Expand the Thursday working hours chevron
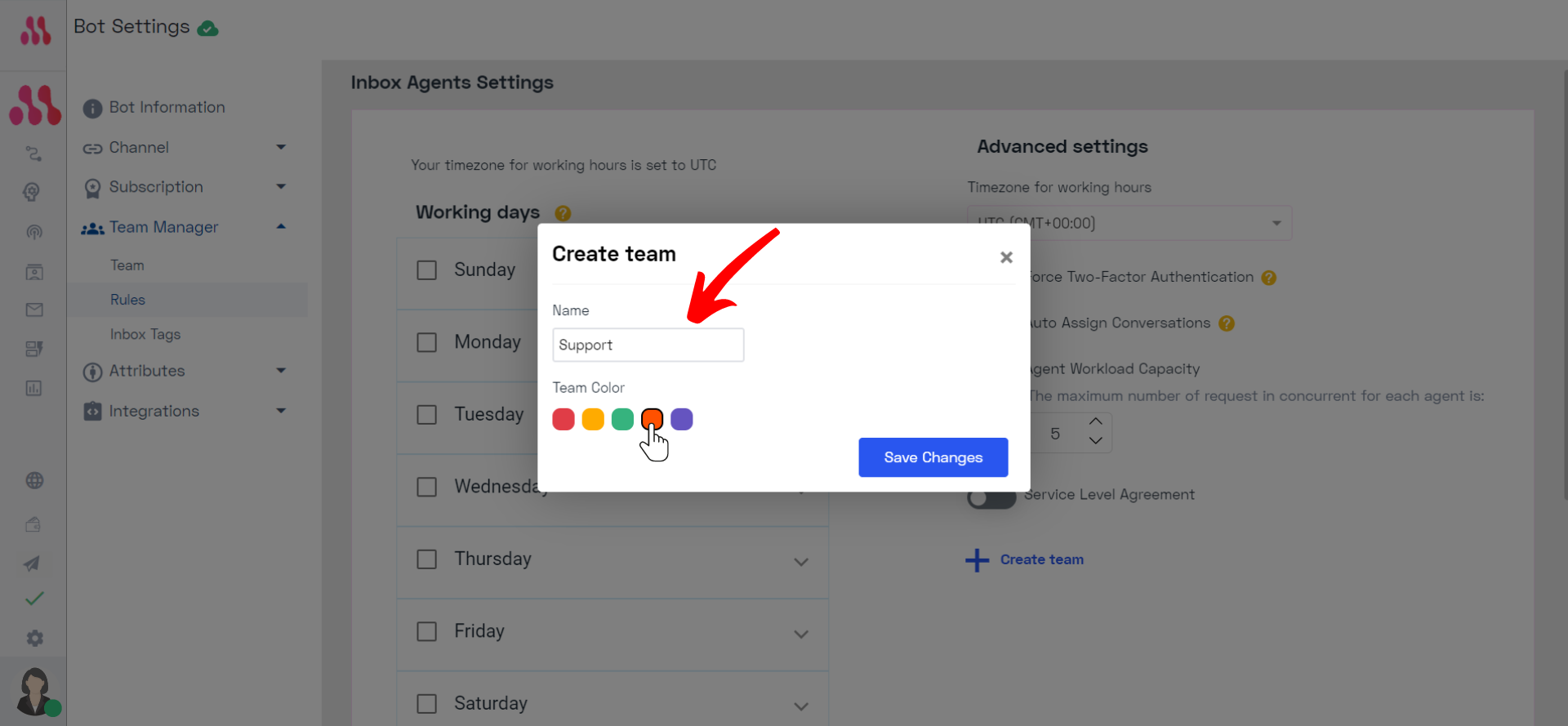1568x726 pixels. pos(801,562)
